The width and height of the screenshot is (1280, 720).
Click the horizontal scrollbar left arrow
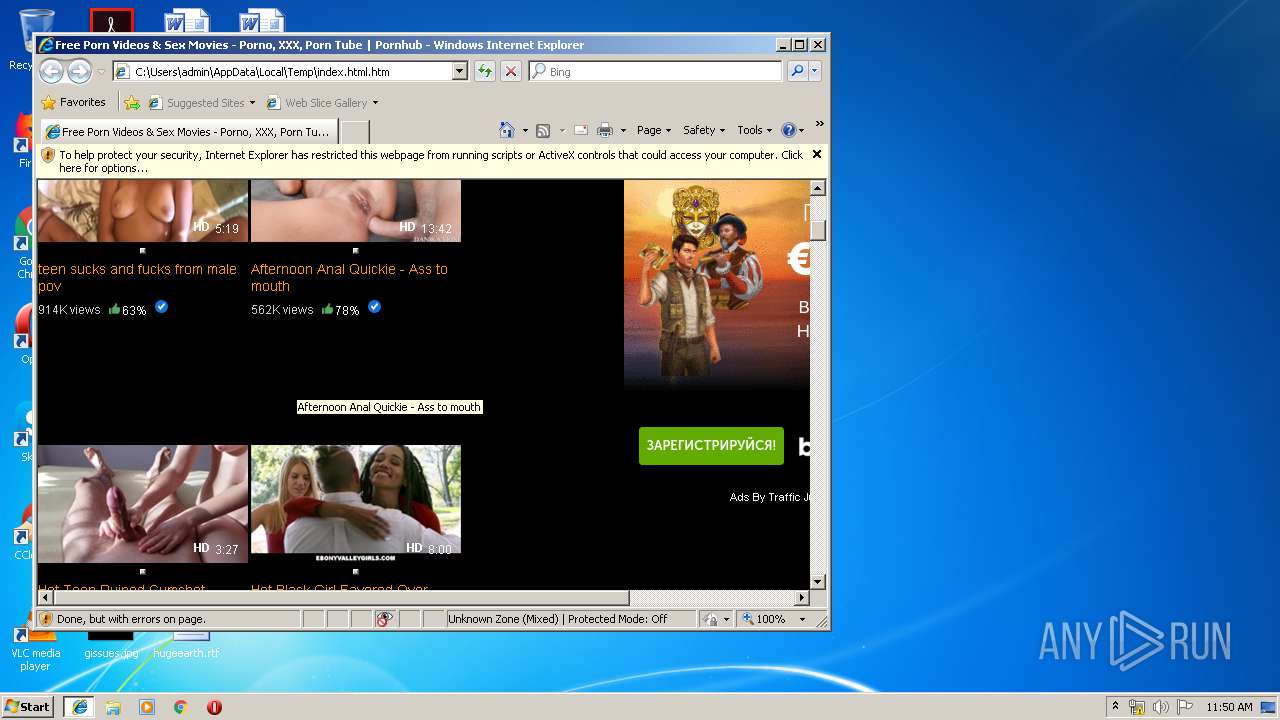45,597
